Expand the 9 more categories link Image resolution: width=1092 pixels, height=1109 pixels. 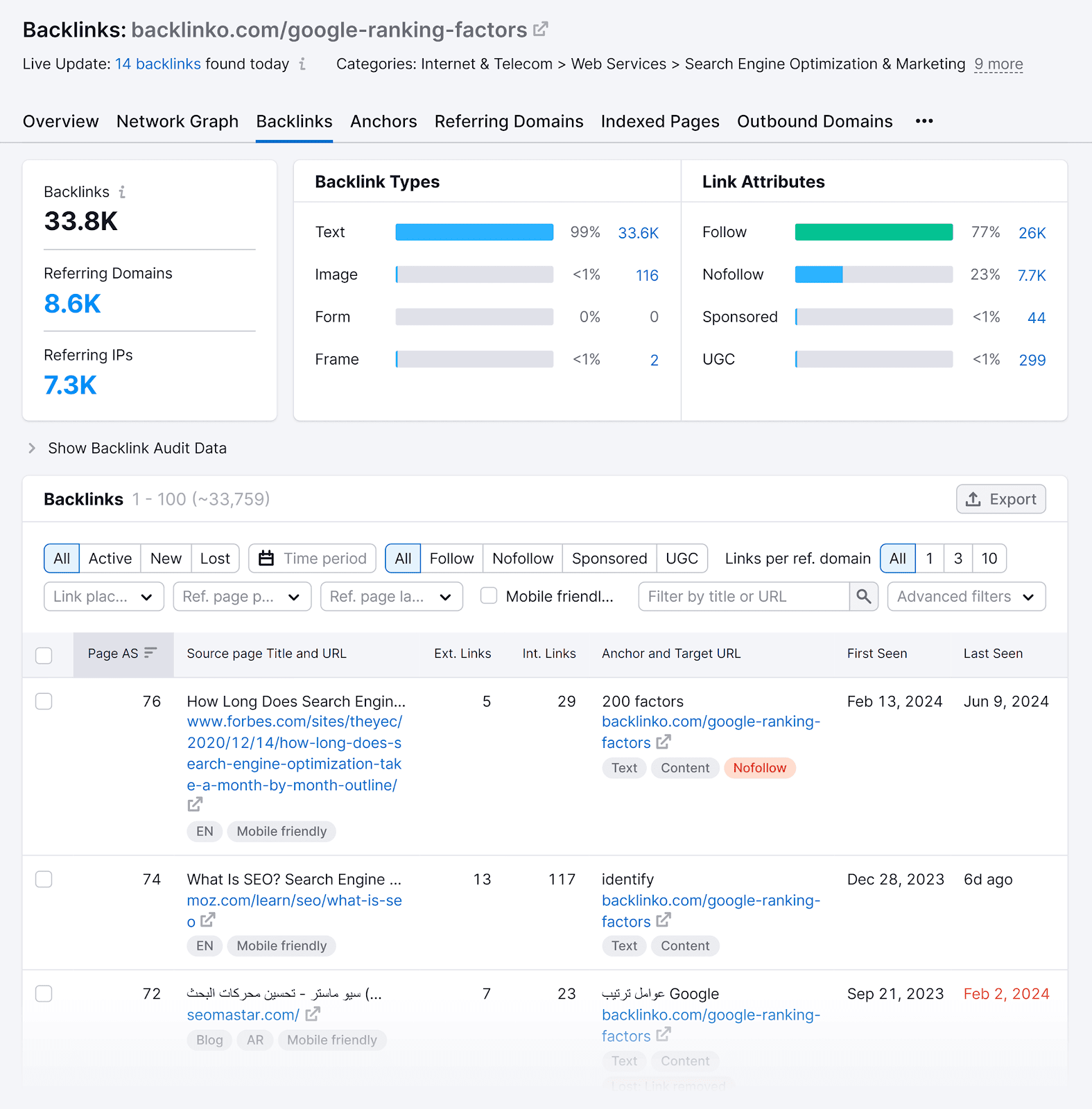pos(998,64)
